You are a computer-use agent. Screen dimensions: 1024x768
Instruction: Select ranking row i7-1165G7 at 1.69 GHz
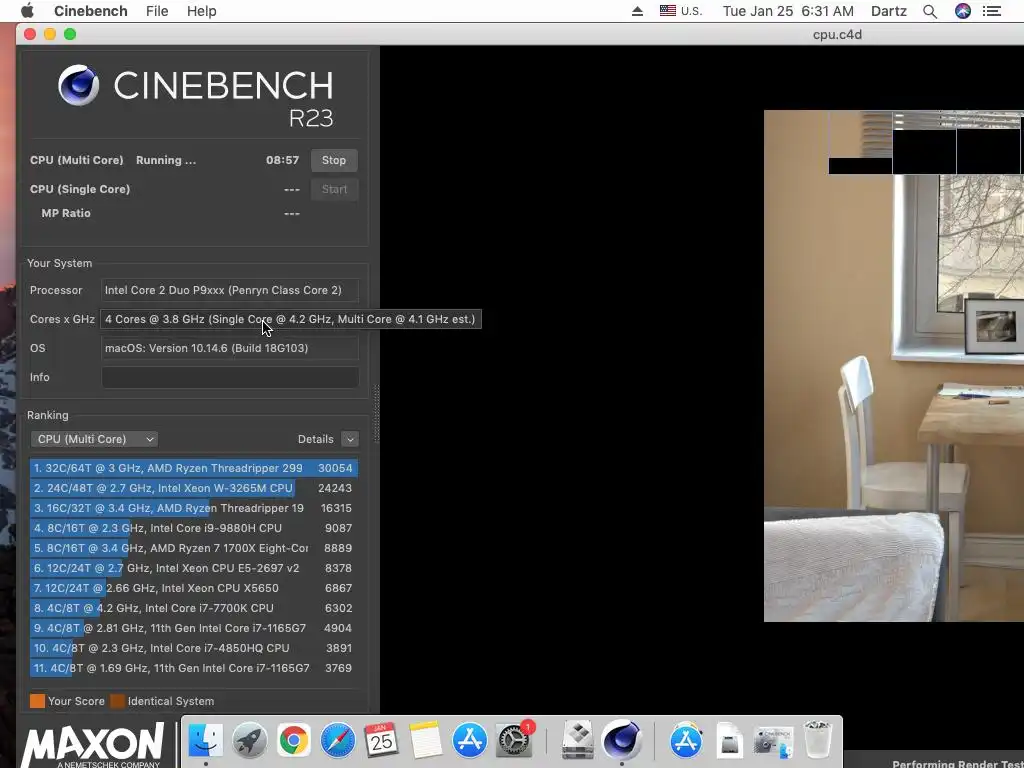tap(193, 668)
